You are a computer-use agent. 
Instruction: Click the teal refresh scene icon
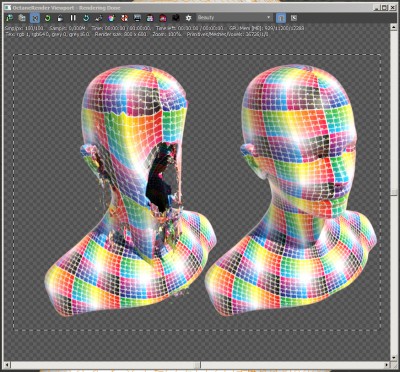pyautogui.click(x=86, y=18)
